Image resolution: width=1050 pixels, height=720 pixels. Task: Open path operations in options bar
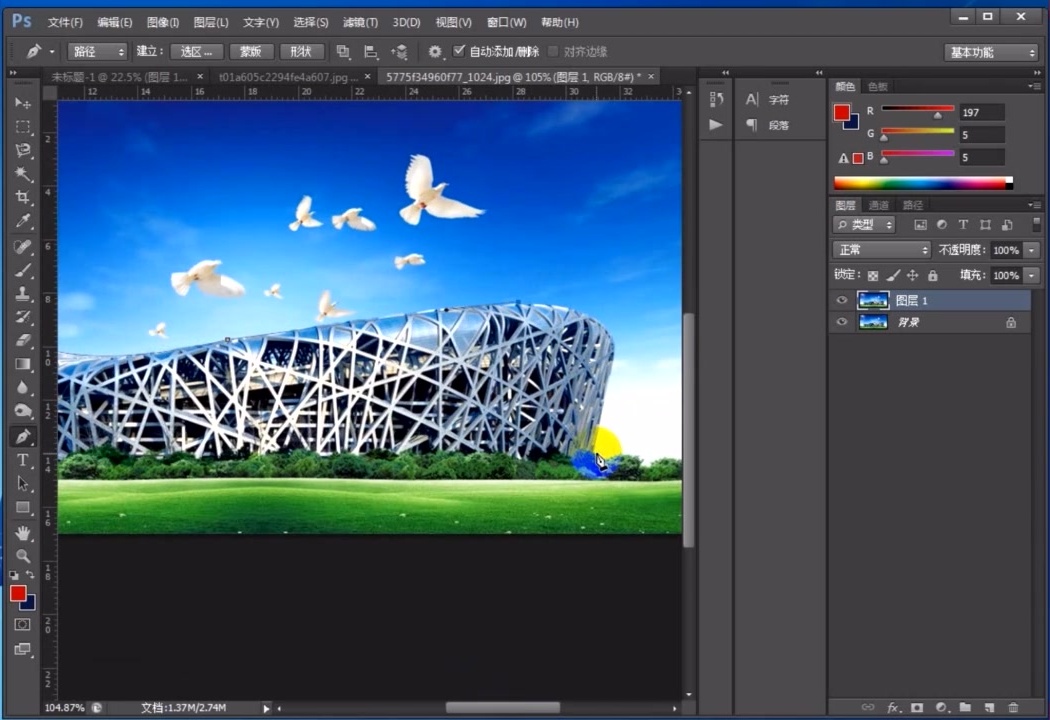[343, 52]
